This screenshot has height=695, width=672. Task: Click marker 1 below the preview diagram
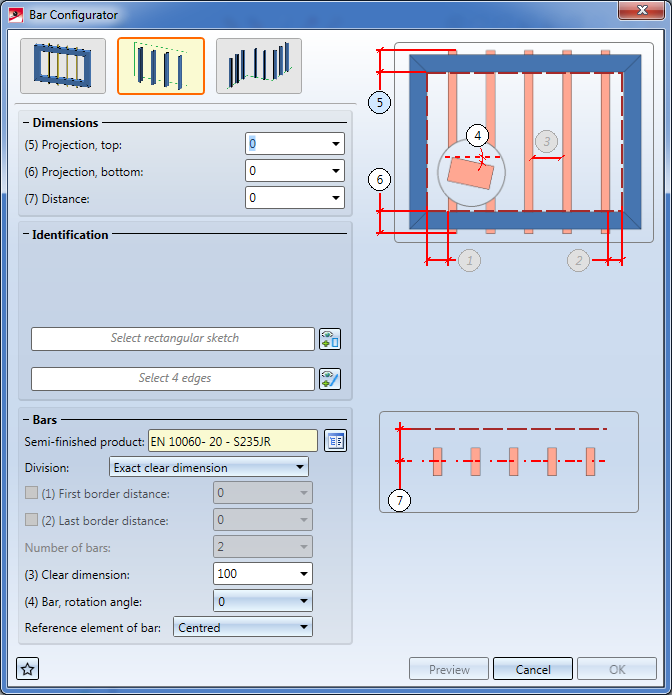[x=469, y=260]
